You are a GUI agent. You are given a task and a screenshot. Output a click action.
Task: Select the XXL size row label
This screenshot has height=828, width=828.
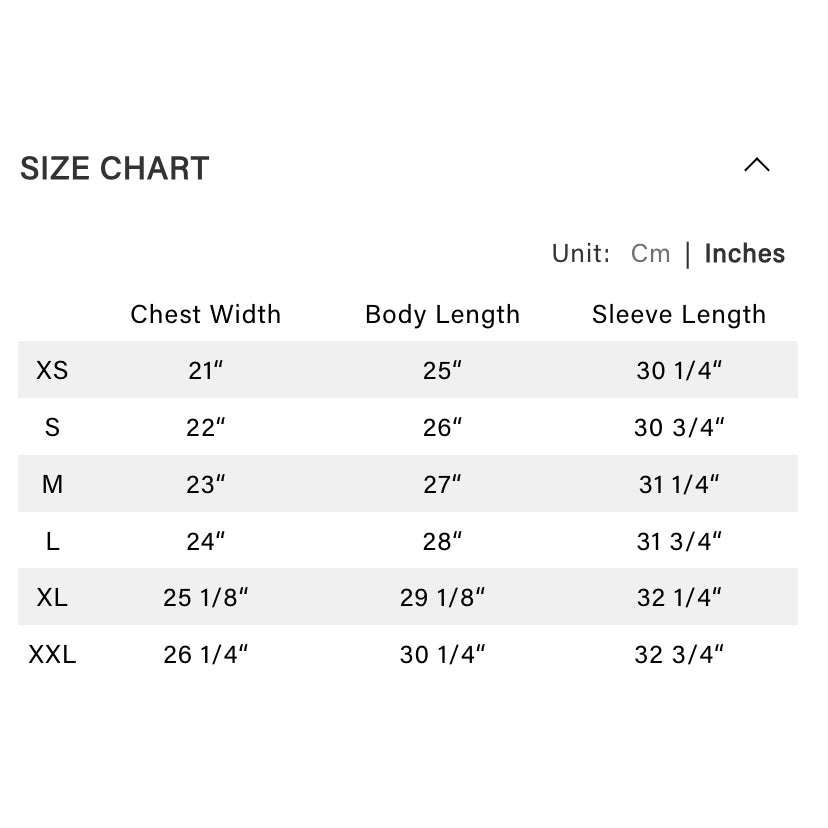(x=52, y=655)
